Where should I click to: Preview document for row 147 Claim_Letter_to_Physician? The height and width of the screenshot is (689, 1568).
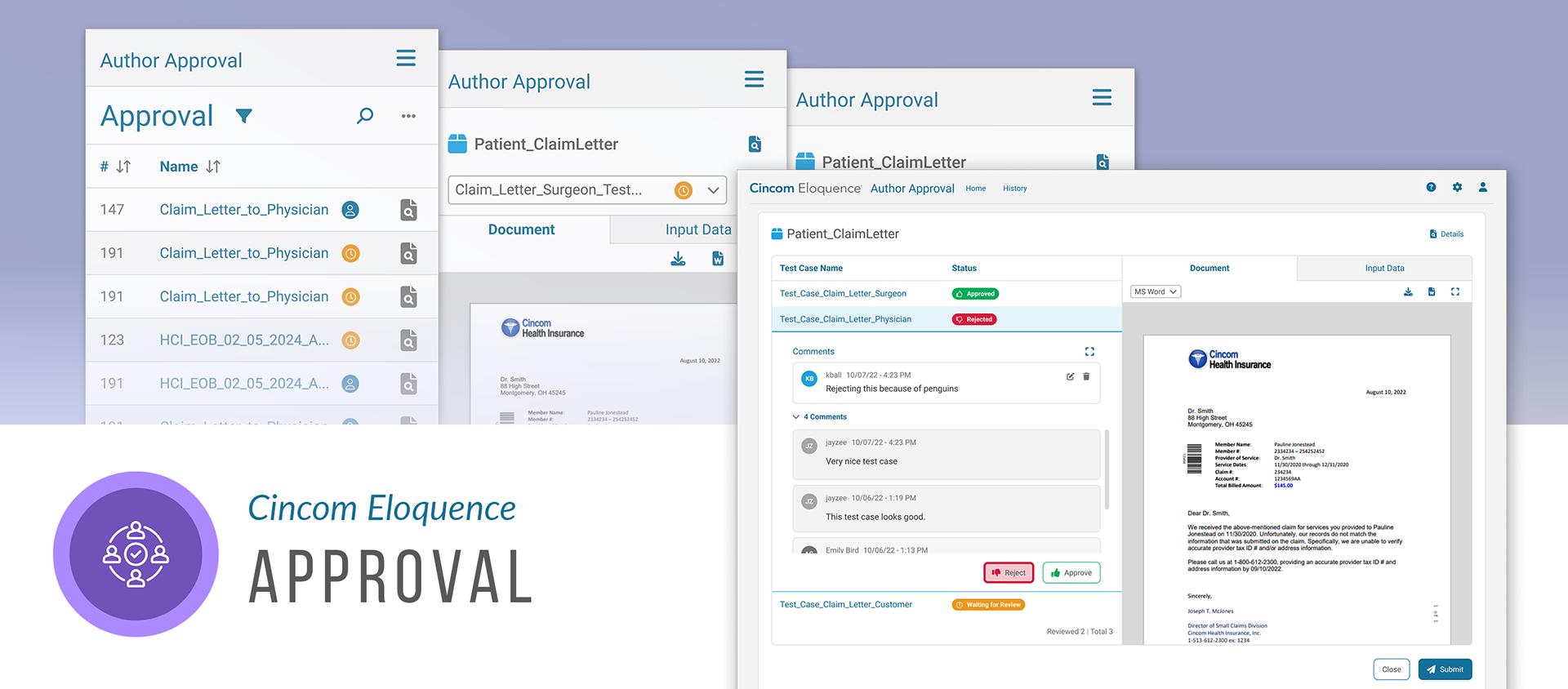coord(408,210)
